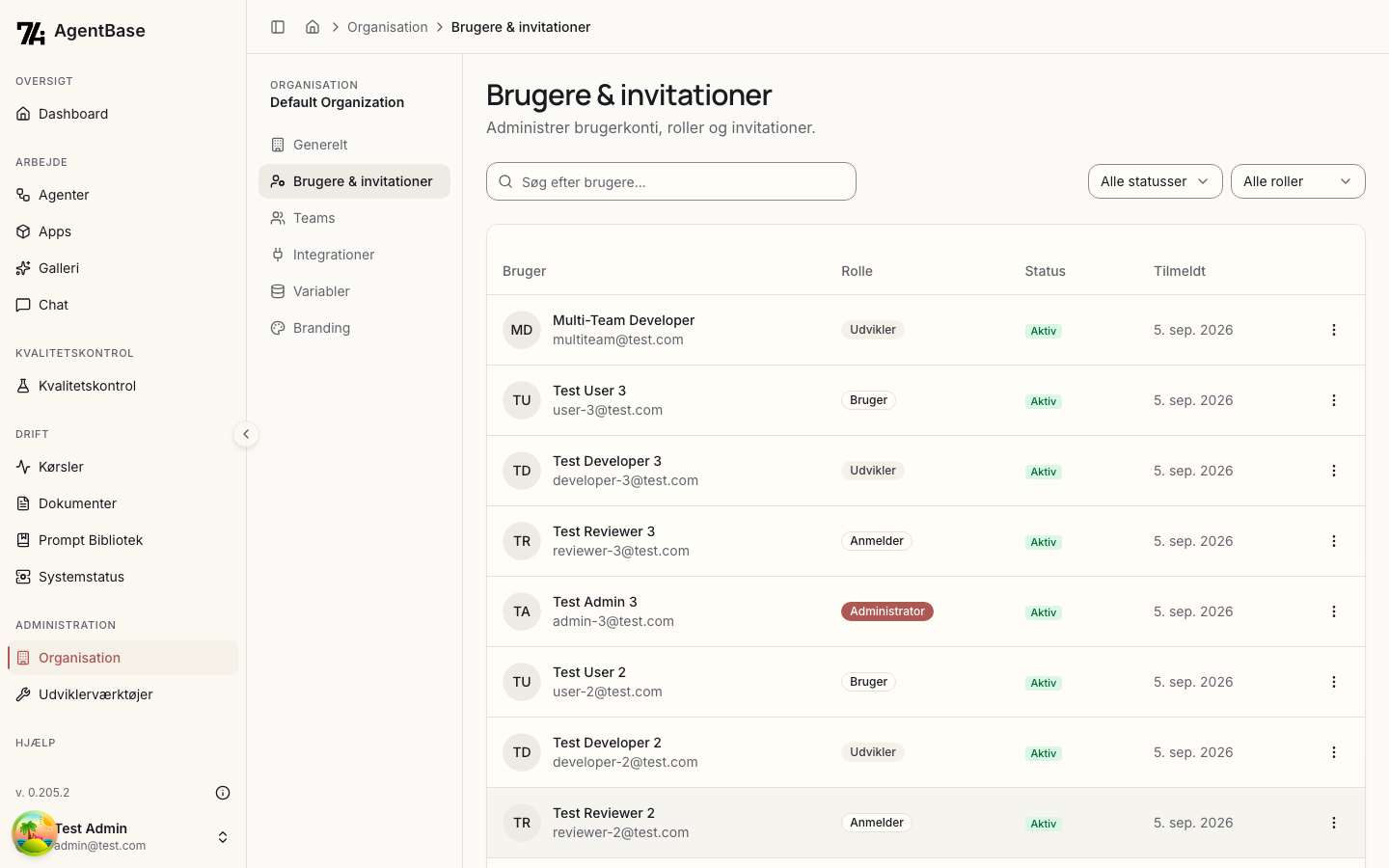Click the Teams people icon
The width and height of the screenshot is (1389, 868).
click(278, 218)
